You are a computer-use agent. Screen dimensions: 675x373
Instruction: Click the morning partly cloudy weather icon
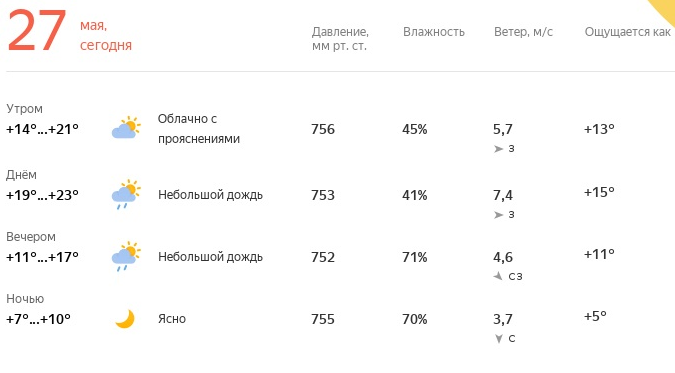pos(126,127)
